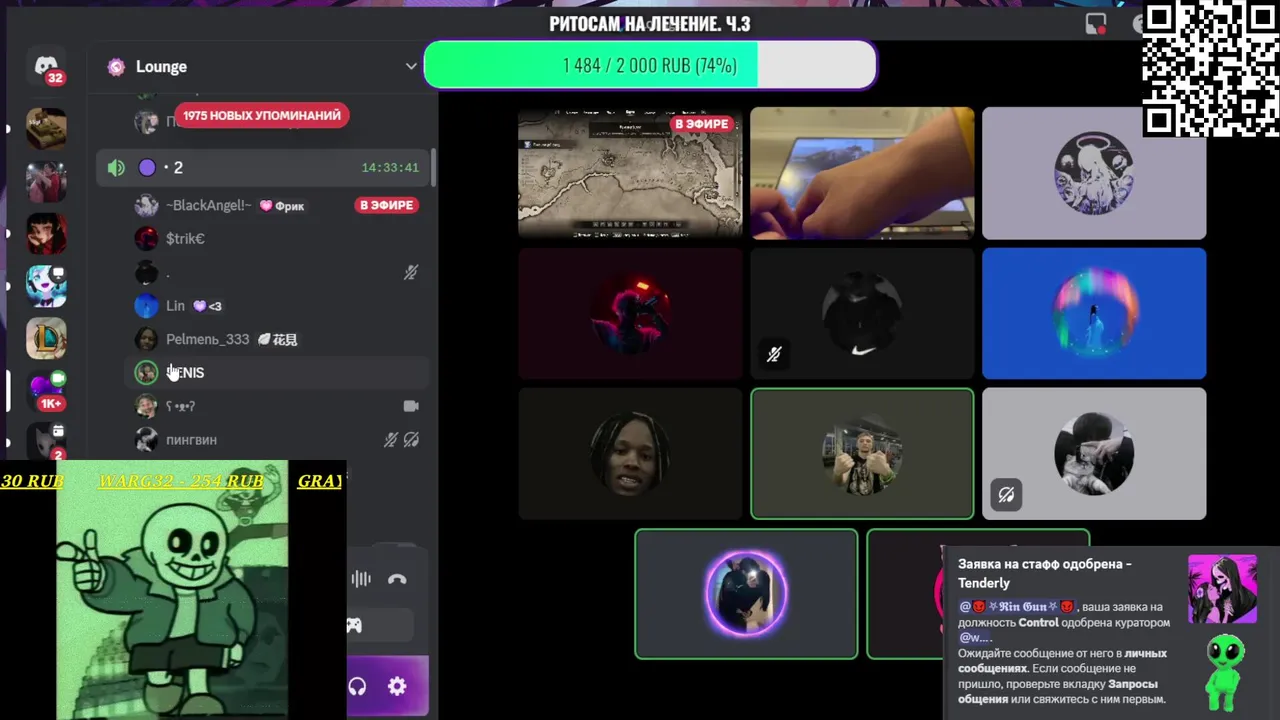Click the green alien dancing sticker
Viewport: 1280px width, 720px height.
pos(1224,671)
